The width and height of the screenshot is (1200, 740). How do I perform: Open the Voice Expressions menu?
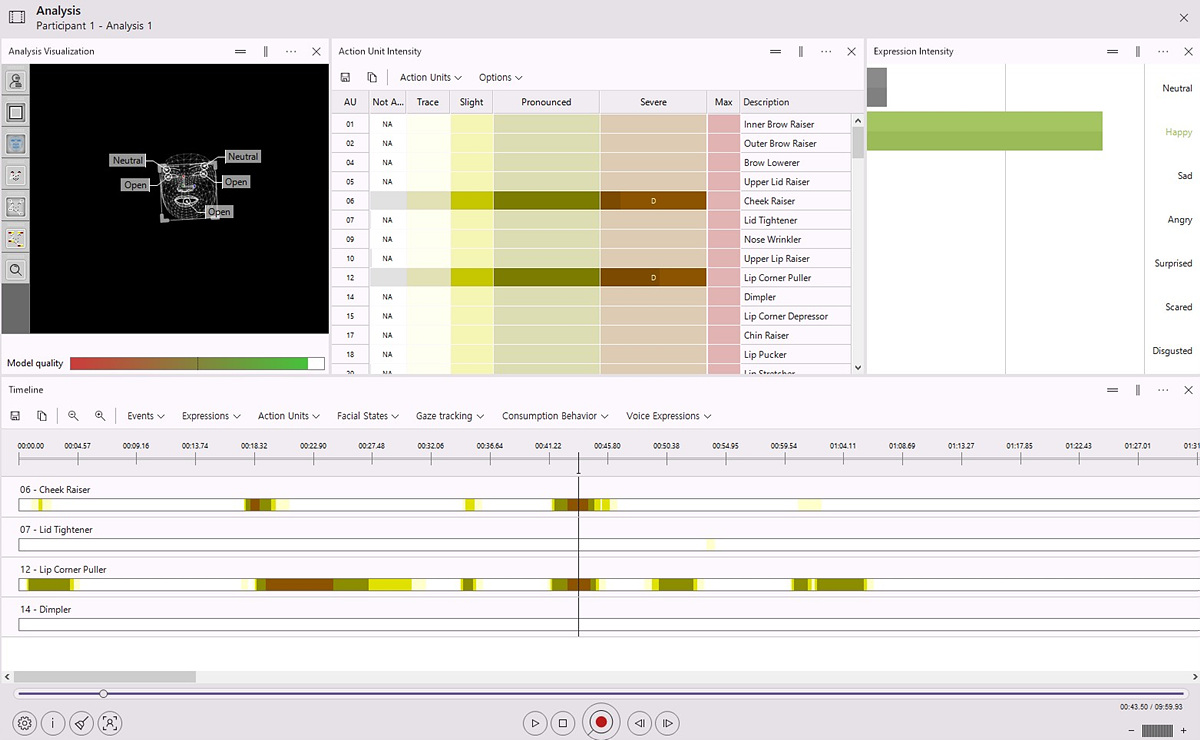point(668,416)
